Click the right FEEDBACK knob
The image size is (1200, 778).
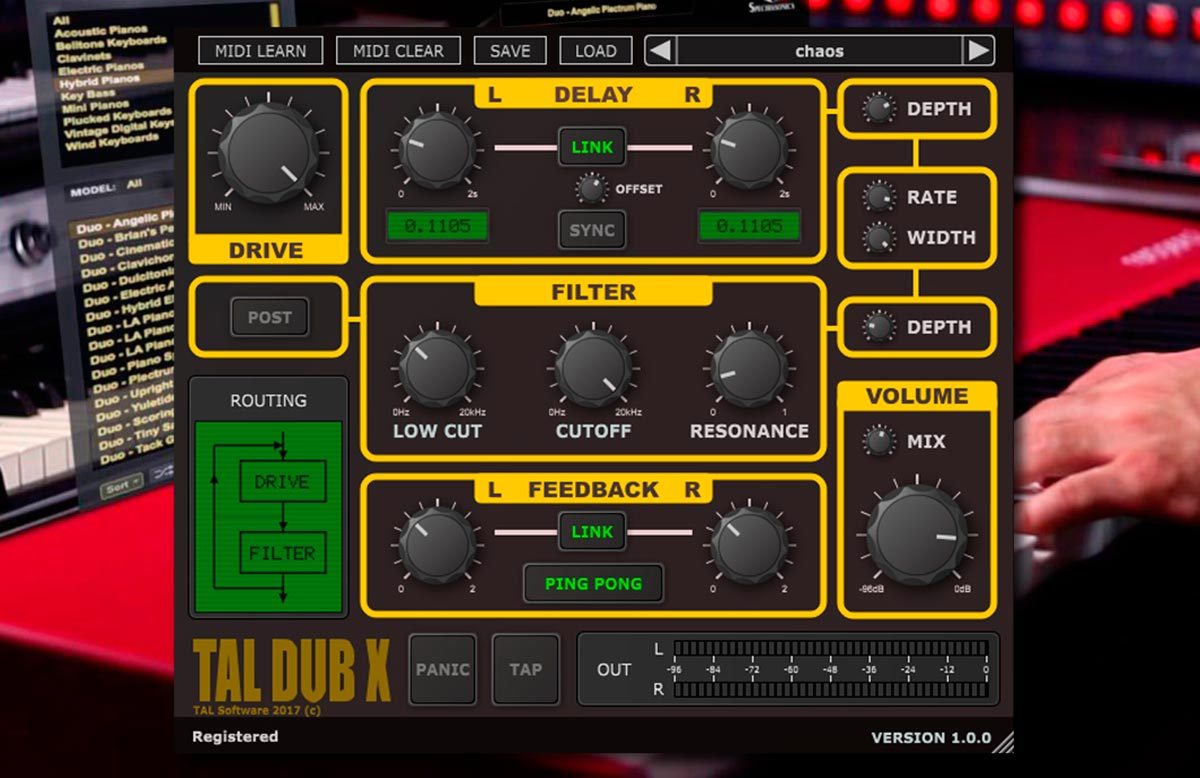coord(748,546)
